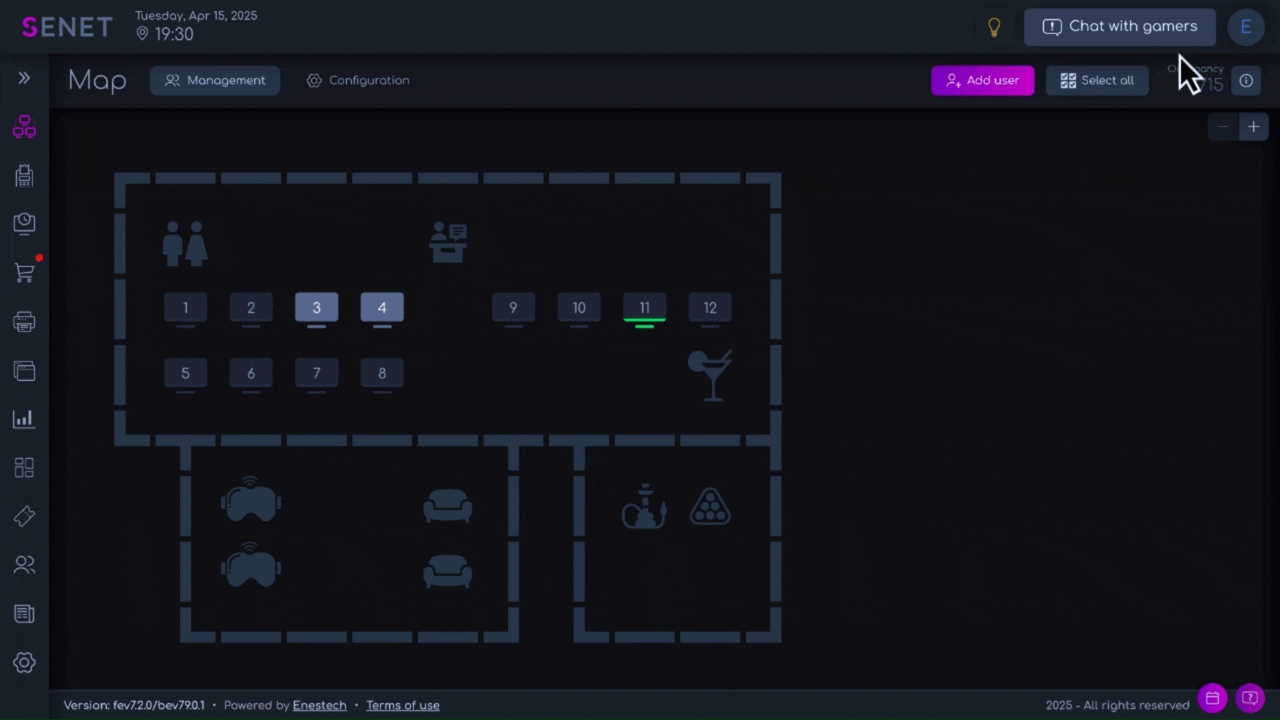Open the settings gear in sidebar
Viewport: 1280px width, 720px height.
tap(24, 662)
